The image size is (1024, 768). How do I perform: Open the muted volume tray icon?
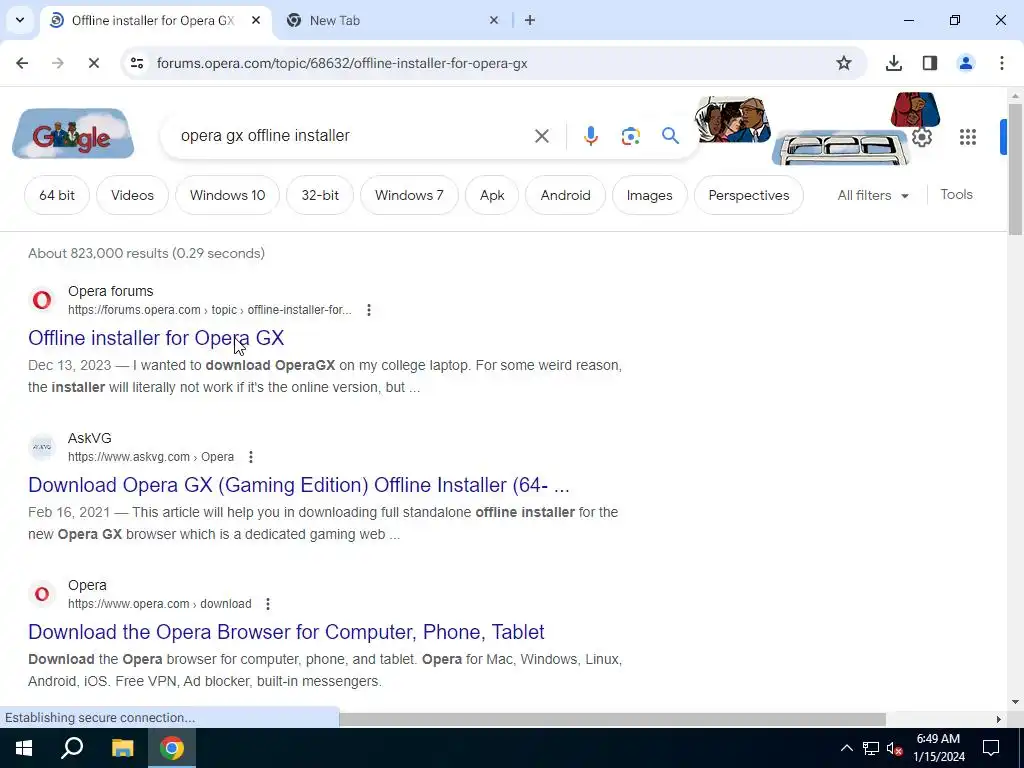pyautogui.click(x=895, y=748)
